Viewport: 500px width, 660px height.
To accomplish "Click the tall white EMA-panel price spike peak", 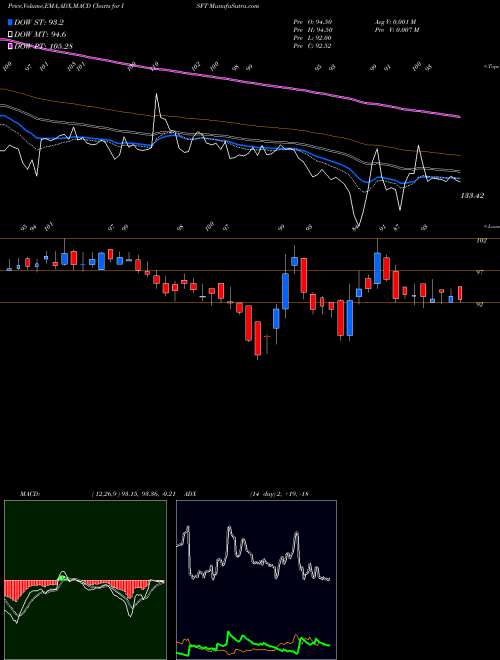I will click(156, 94).
